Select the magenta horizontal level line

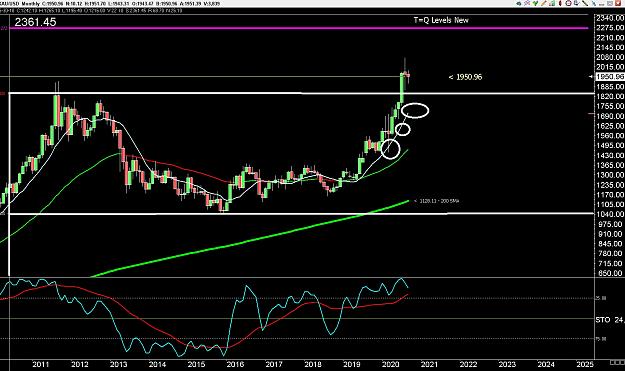click(x=299, y=28)
